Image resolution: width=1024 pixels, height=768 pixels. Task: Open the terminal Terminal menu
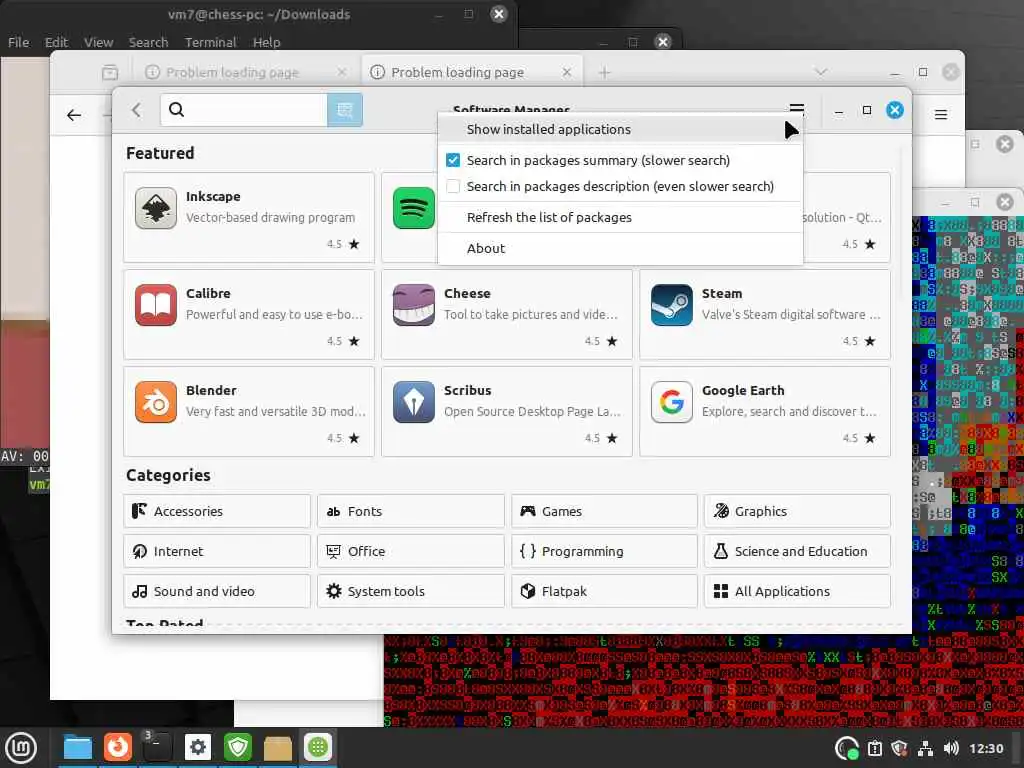(210, 42)
